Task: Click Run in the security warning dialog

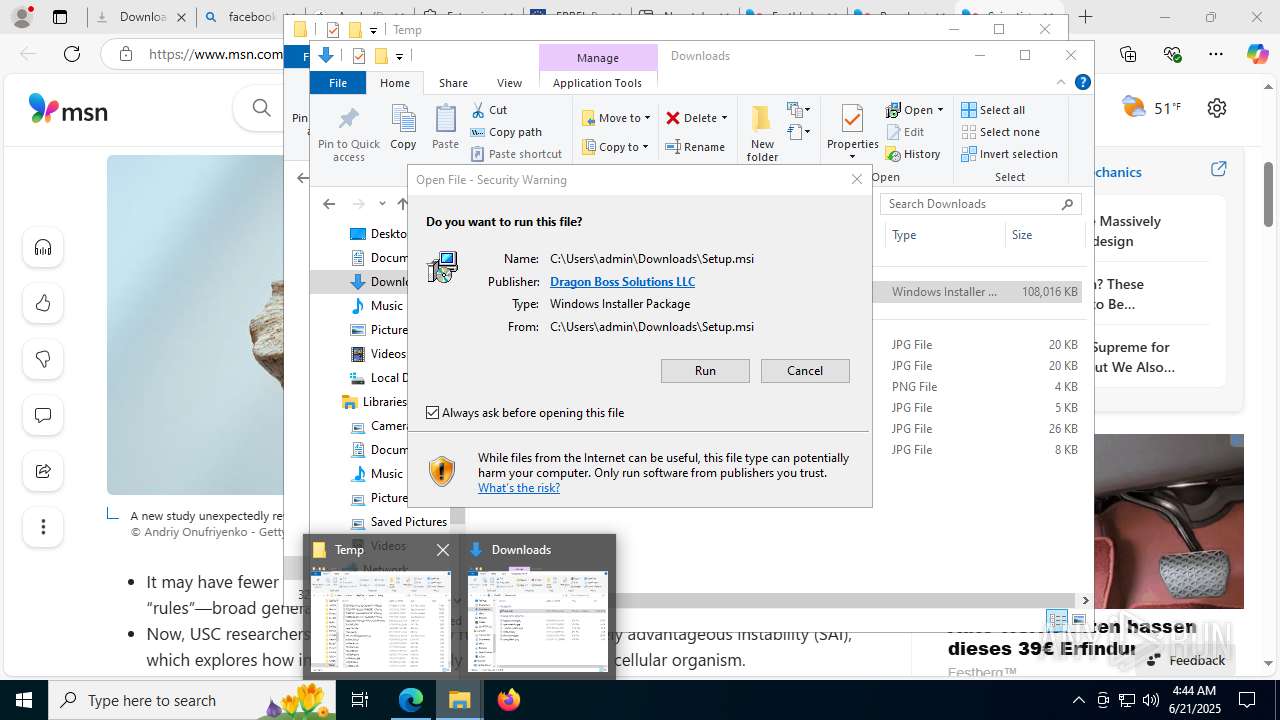Action: click(x=705, y=371)
